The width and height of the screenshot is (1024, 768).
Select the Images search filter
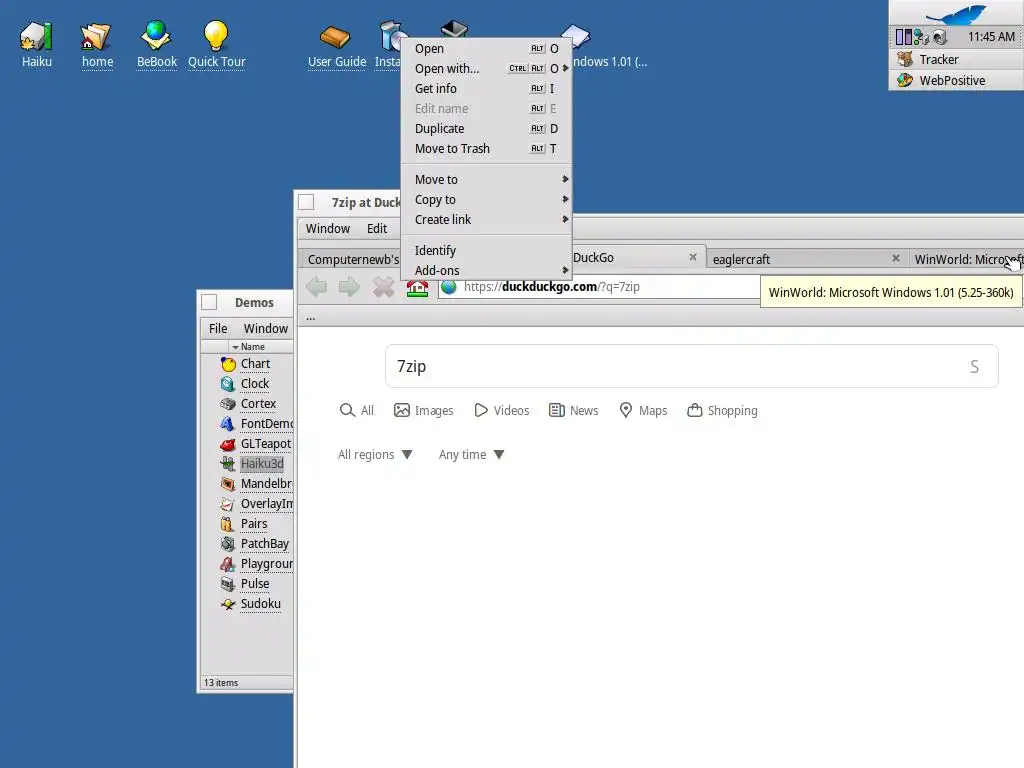coord(423,410)
